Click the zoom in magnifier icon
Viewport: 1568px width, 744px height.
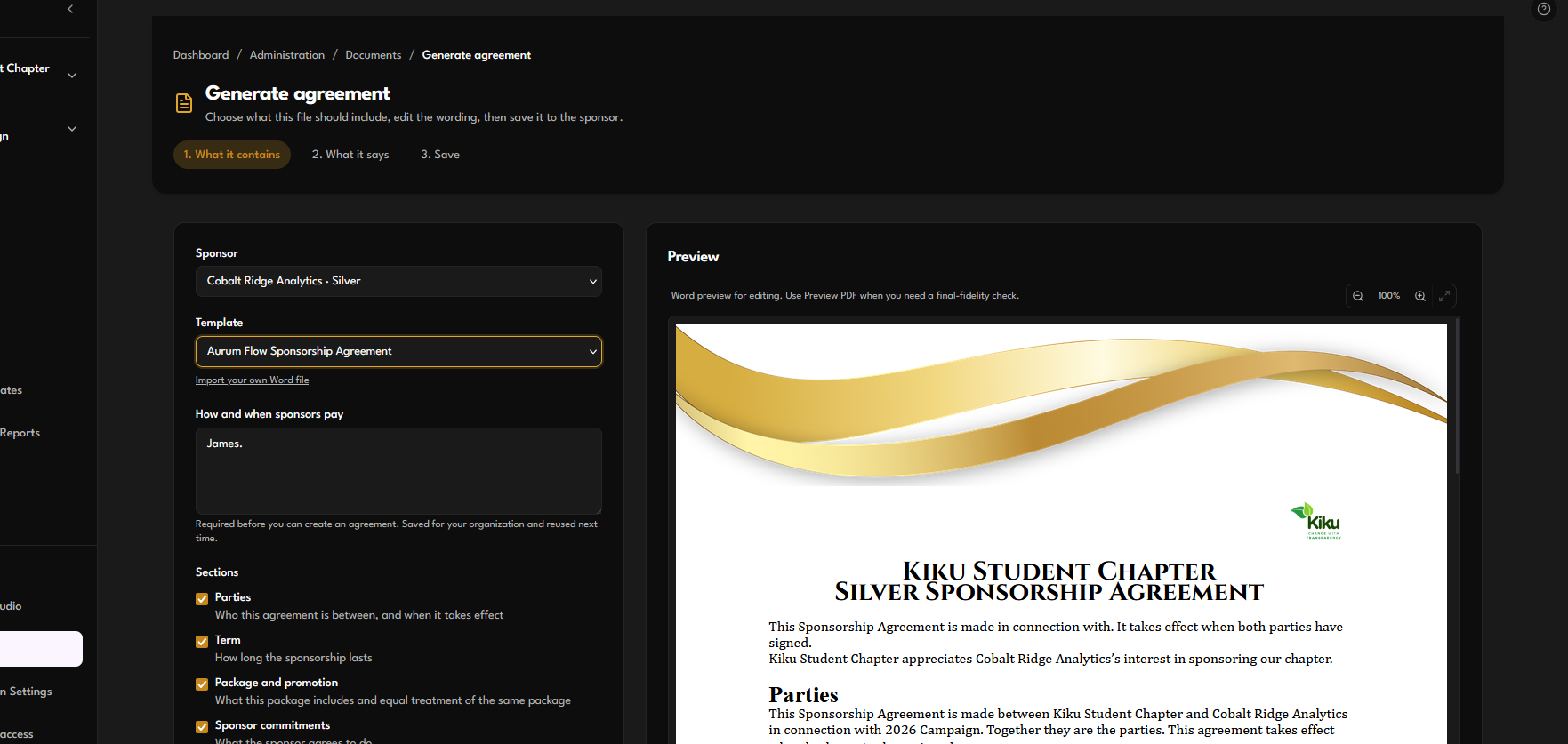(x=1420, y=296)
